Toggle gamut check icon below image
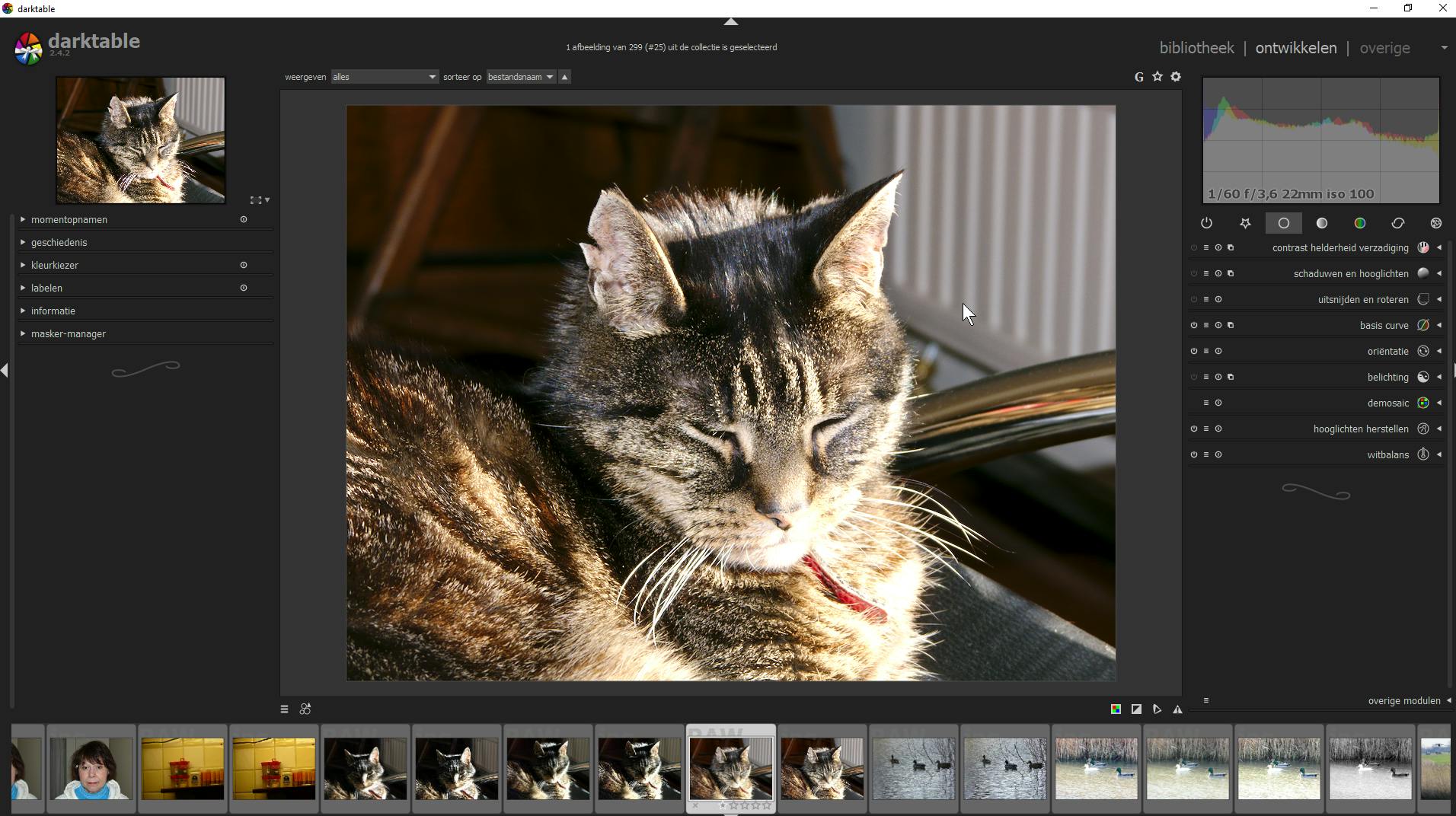This screenshot has height=816, width=1456. click(1177, 709)
